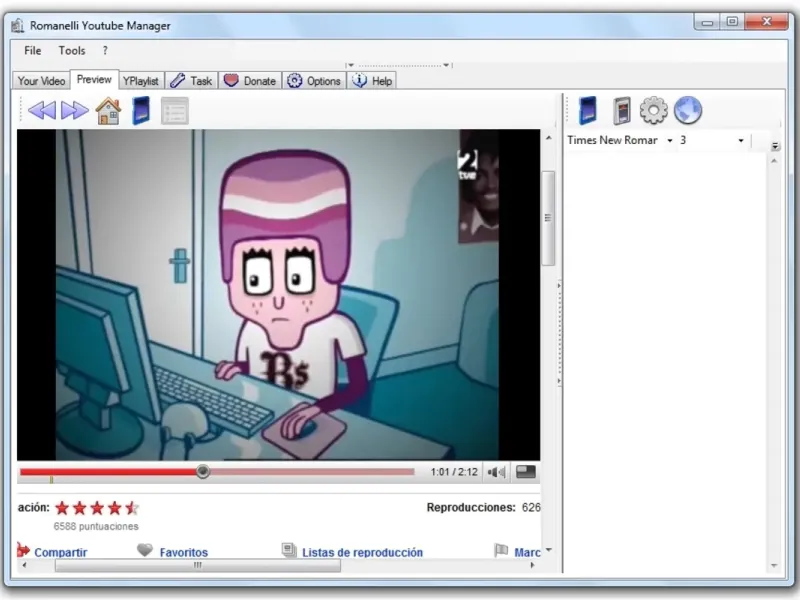This screenshot has width=800, height=600.
Task: Click the Listas de reproducción link
Action: [x=362, y=552]
